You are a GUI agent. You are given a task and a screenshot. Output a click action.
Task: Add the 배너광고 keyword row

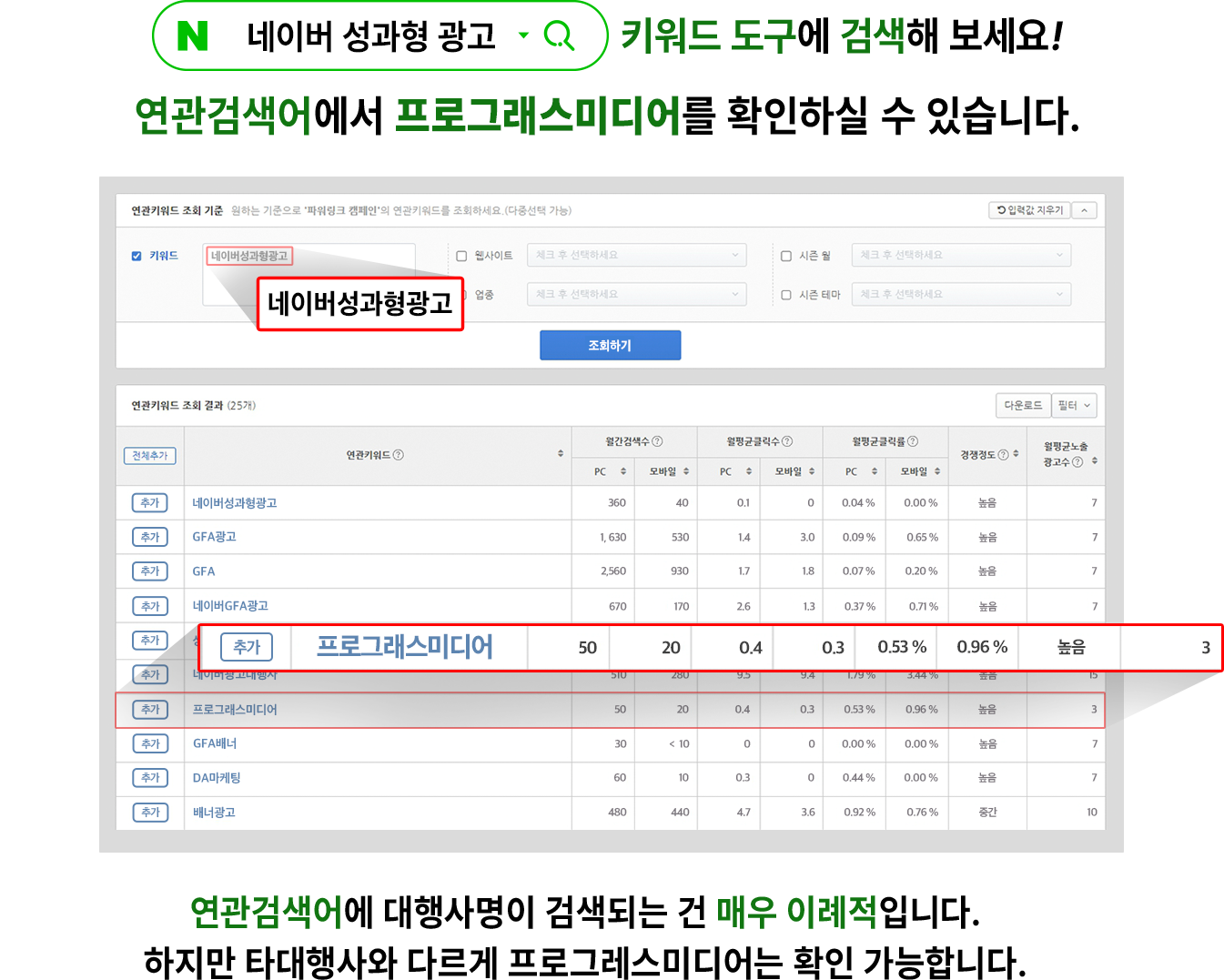point(150,813)
